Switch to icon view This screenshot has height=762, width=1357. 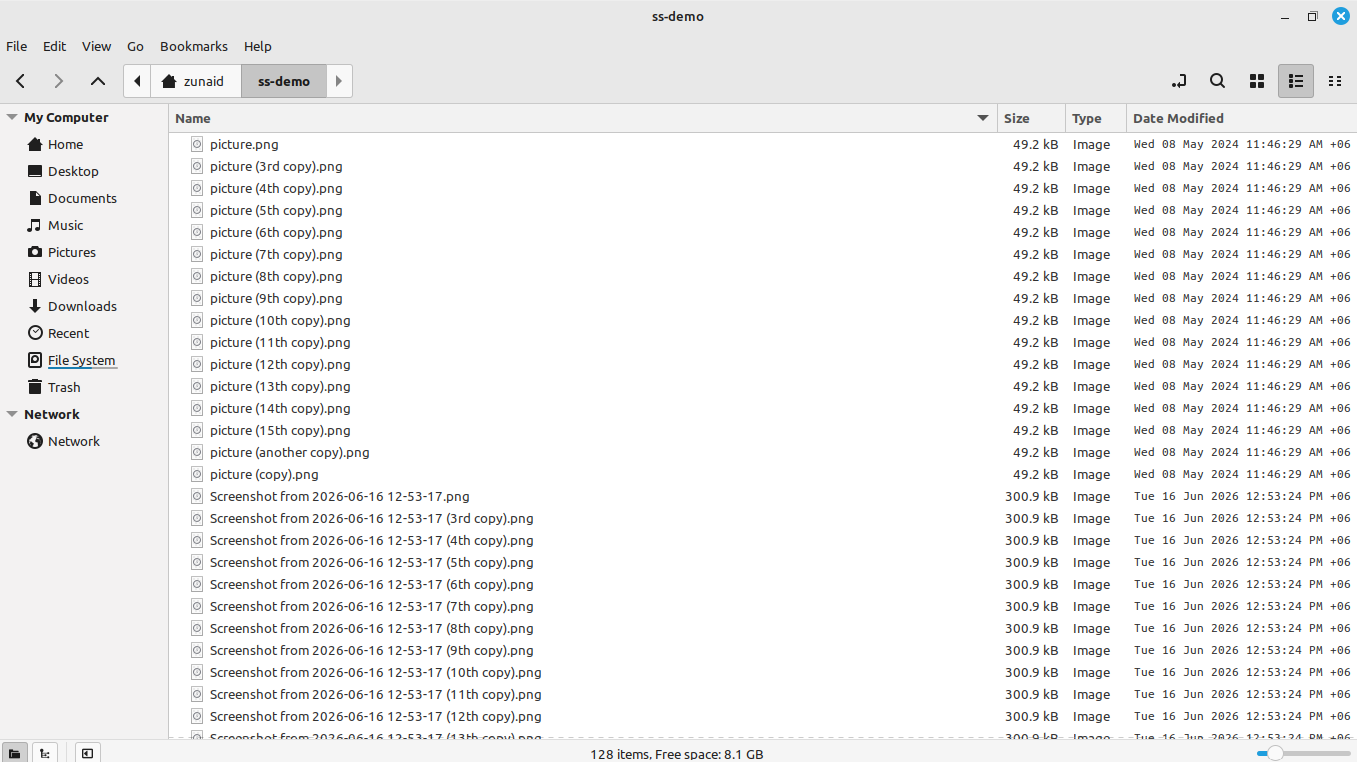(1257, 81)
